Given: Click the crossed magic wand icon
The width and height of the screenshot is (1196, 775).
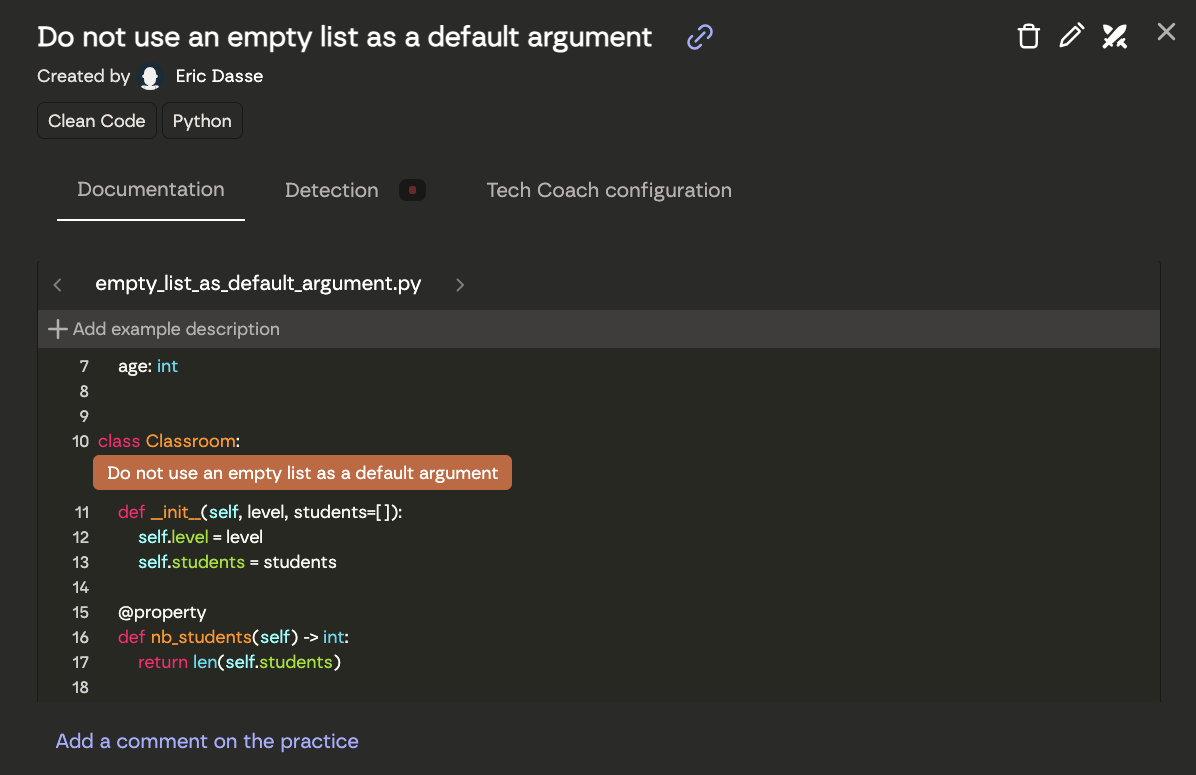Looking at the screenshot, I should 1114,37.
